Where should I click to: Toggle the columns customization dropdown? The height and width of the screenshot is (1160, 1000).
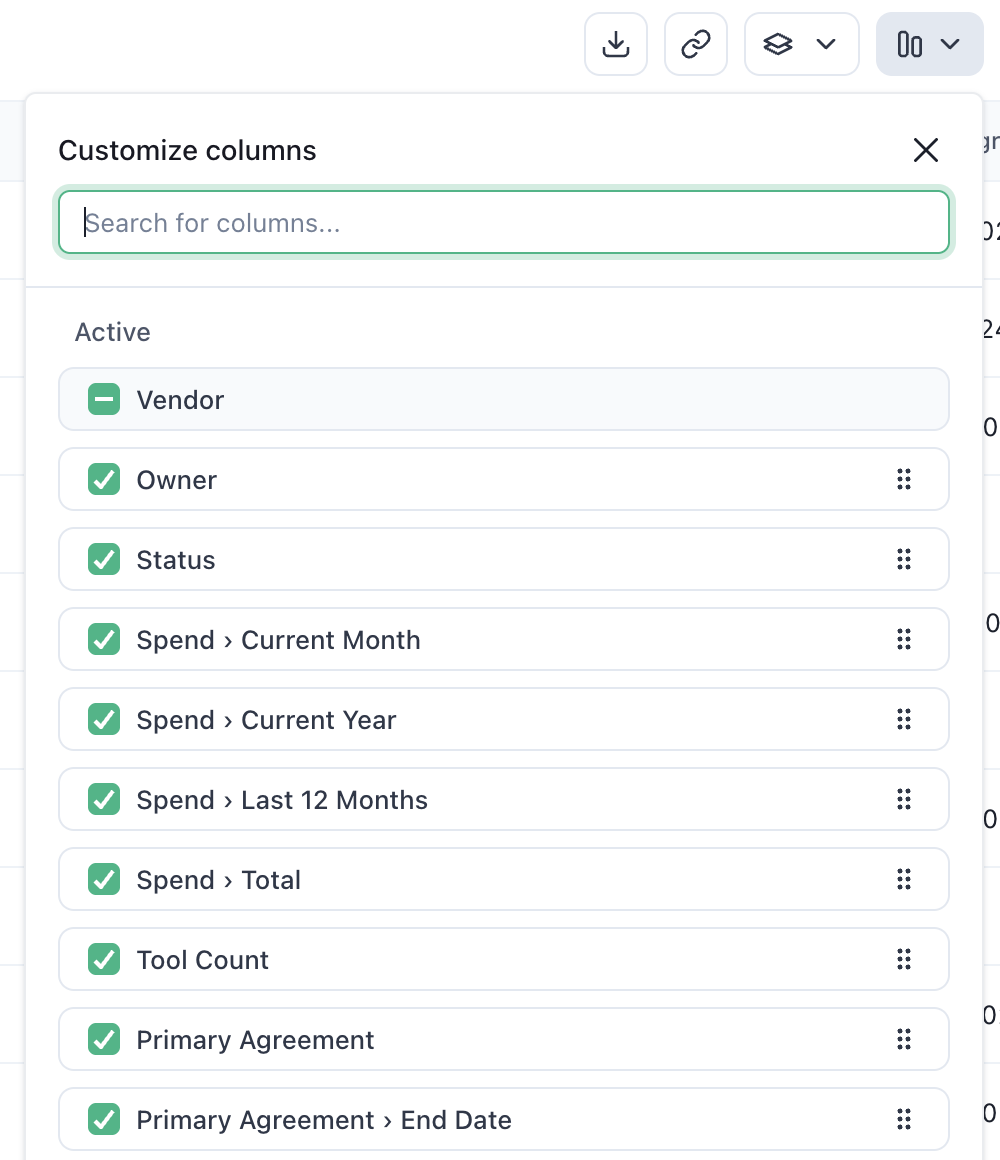tap(929, 44)
